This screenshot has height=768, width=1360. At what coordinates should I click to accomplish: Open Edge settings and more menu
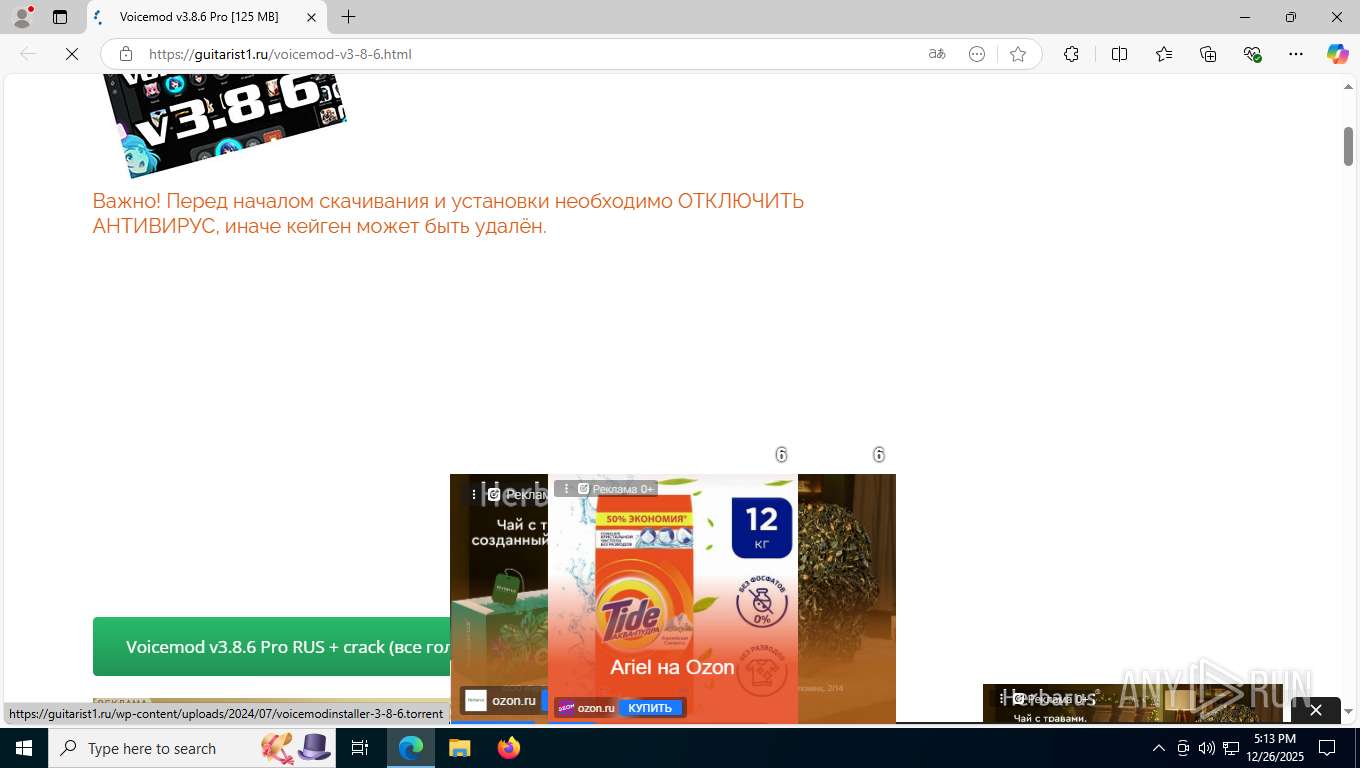[x=1296, y=54]
